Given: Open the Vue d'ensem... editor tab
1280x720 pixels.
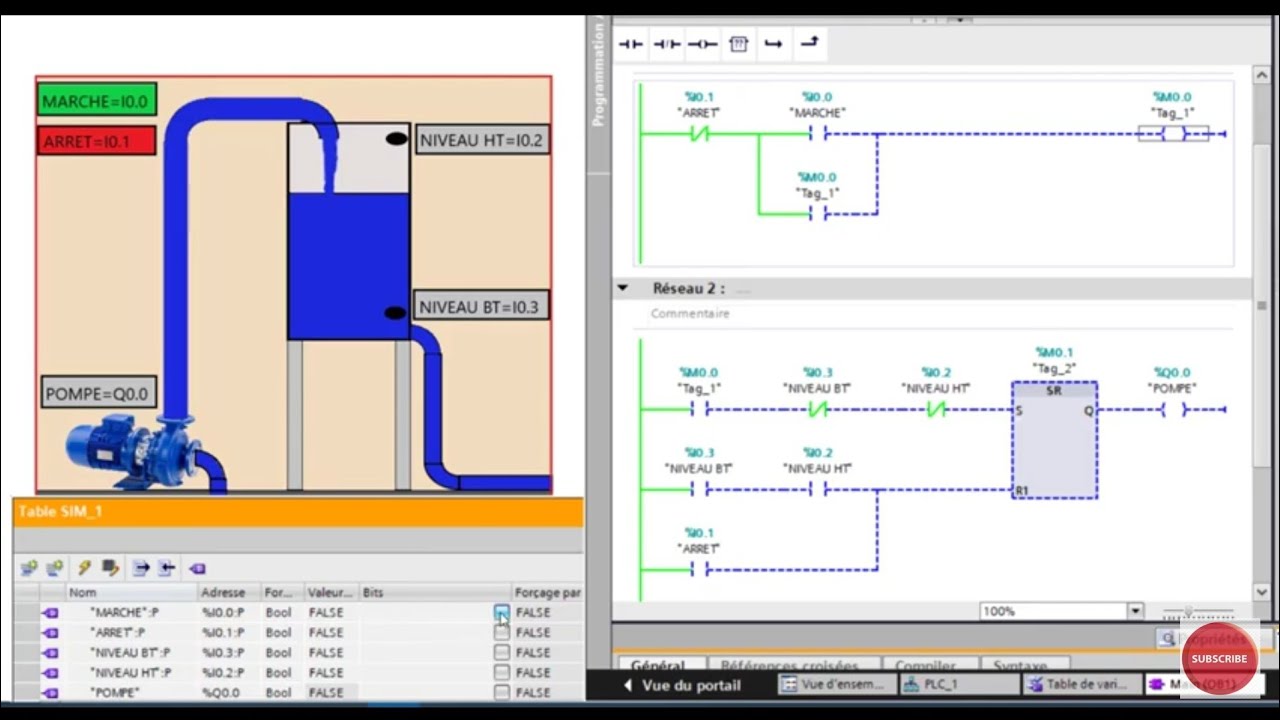Looking at the screenshot, I should [x=835, y=685].
